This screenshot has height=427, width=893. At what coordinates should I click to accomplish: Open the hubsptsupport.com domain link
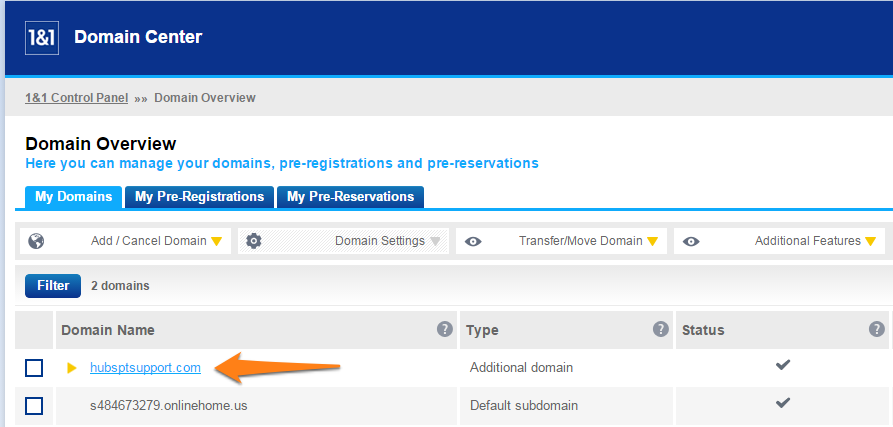(x=145, y=368)
